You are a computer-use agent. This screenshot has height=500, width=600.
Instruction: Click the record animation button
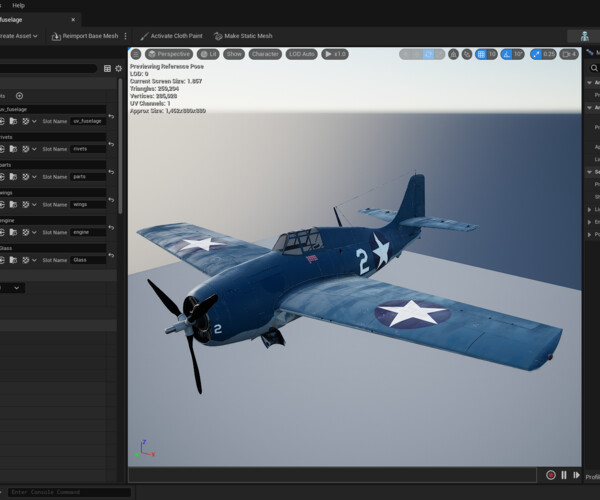pyautogui.click(x=550, y=475)
